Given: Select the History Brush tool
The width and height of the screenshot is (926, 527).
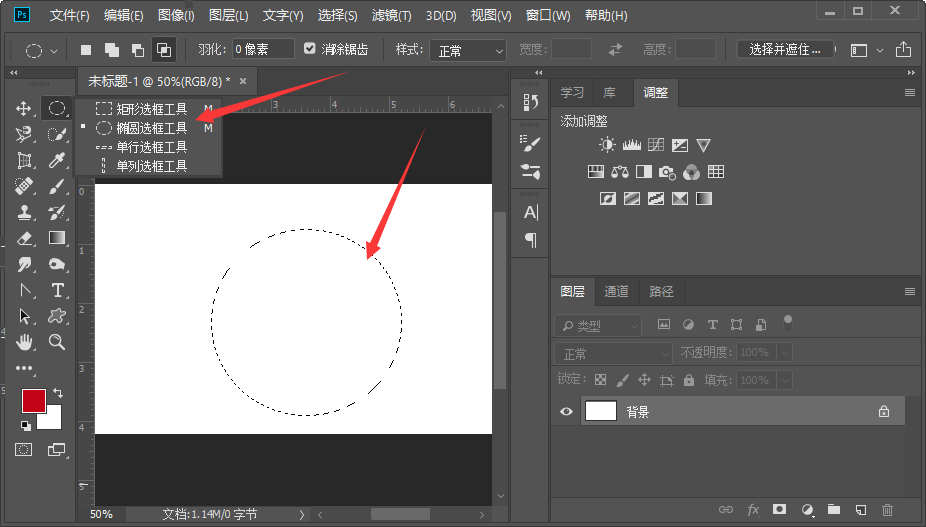Looking at the screenshot, I should click(x=57, y=212).
